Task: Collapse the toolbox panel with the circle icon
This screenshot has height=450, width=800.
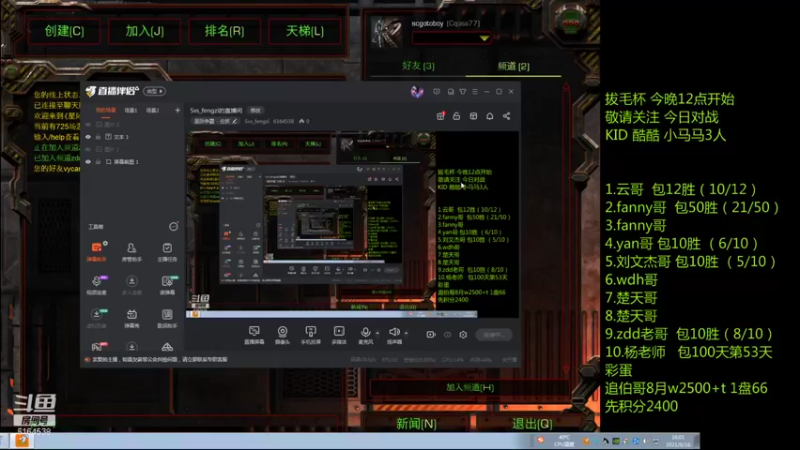Action: pos(173,227)
